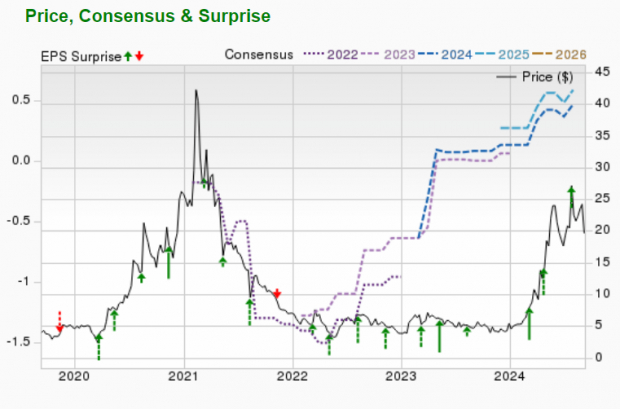Click the 2023 label on the x-axis
This screenshot has width=620, height=409.
tap(401, 377)
